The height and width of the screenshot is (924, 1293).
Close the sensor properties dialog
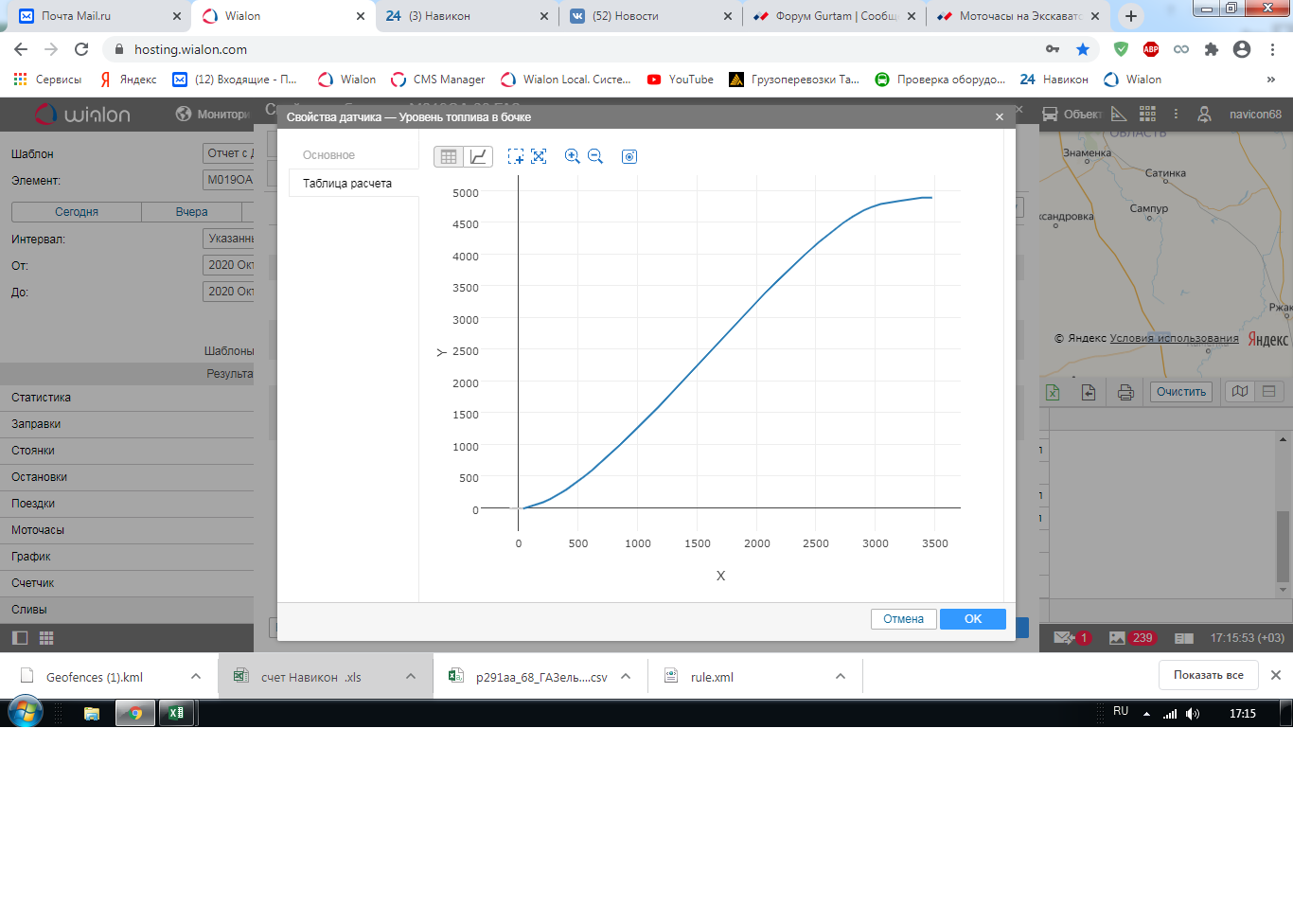pos(1000,117)
